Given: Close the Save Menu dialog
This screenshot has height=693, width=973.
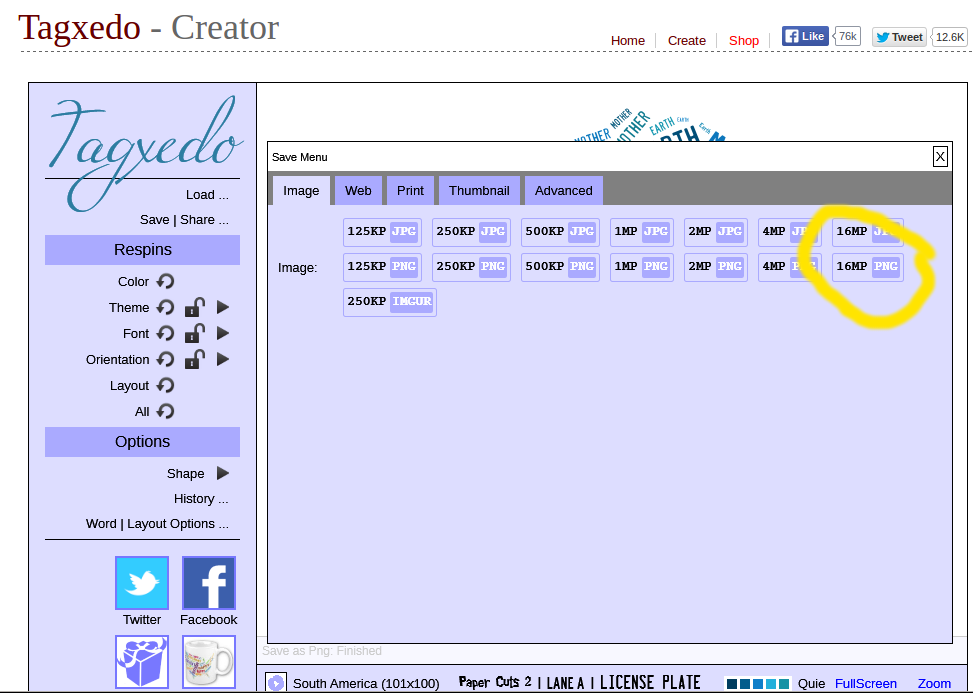Looking at the screenshot, I should (x=940, y=157).
